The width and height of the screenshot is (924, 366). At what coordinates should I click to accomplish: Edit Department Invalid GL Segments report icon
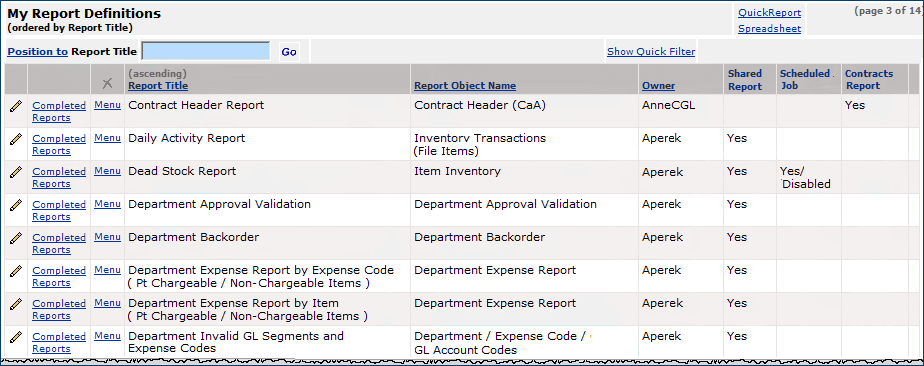point(16,337)
